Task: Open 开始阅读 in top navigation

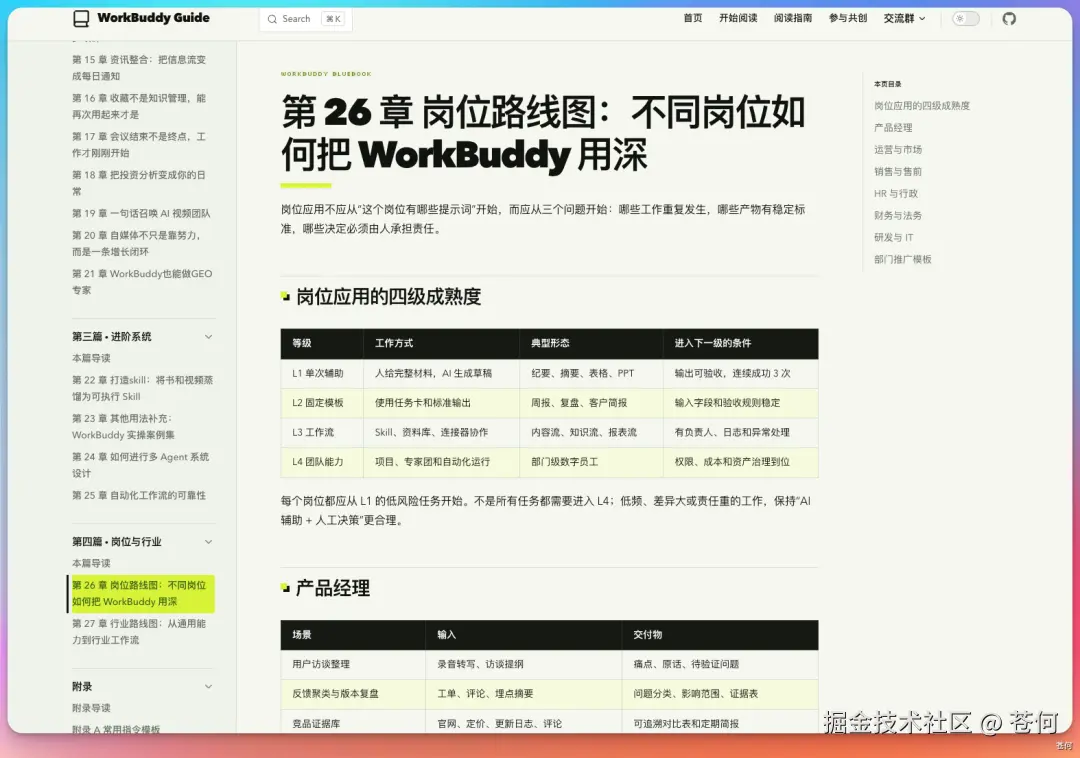Action: point(738,19)
